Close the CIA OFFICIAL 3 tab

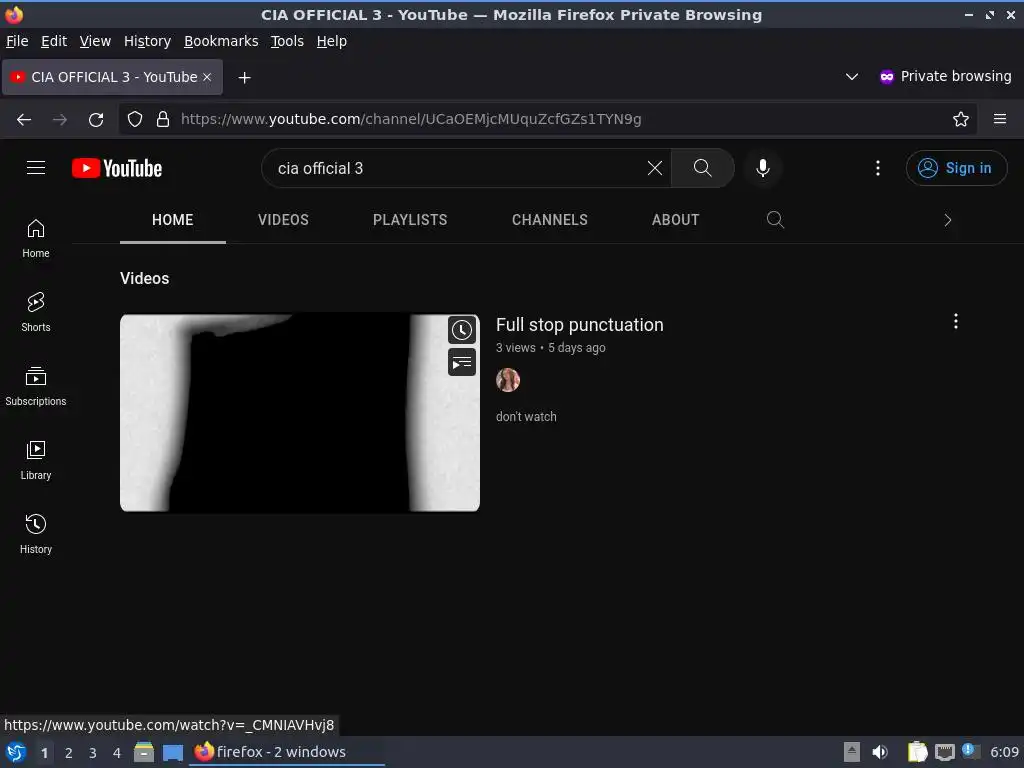coord(207,77)
